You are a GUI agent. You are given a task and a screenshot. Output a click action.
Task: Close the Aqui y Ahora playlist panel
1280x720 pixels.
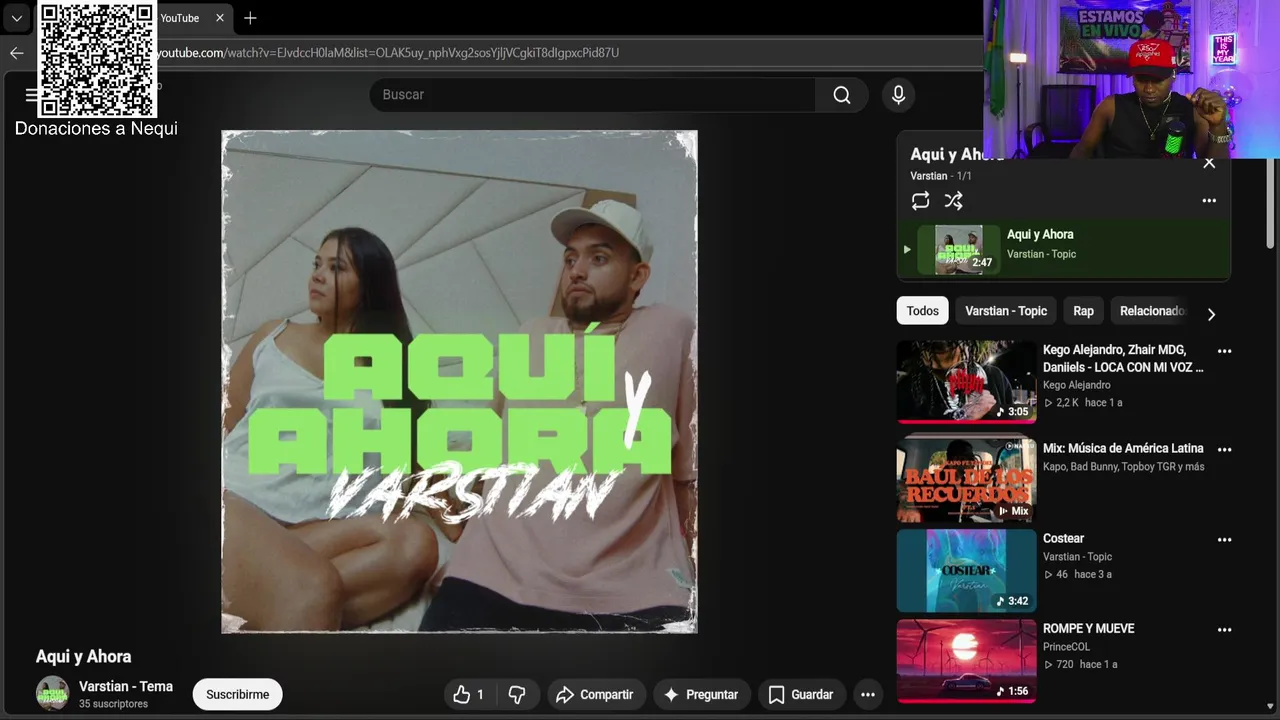click(1209, 163)
